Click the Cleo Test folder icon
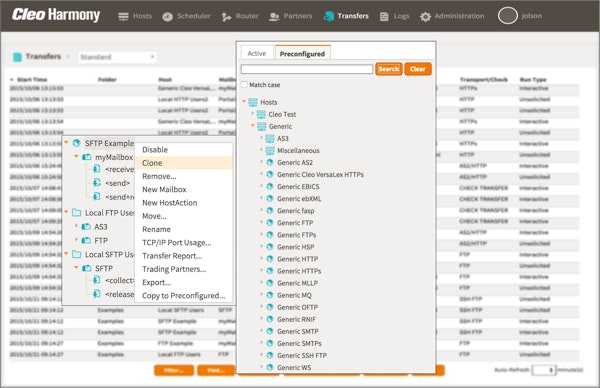 [261, 114]
